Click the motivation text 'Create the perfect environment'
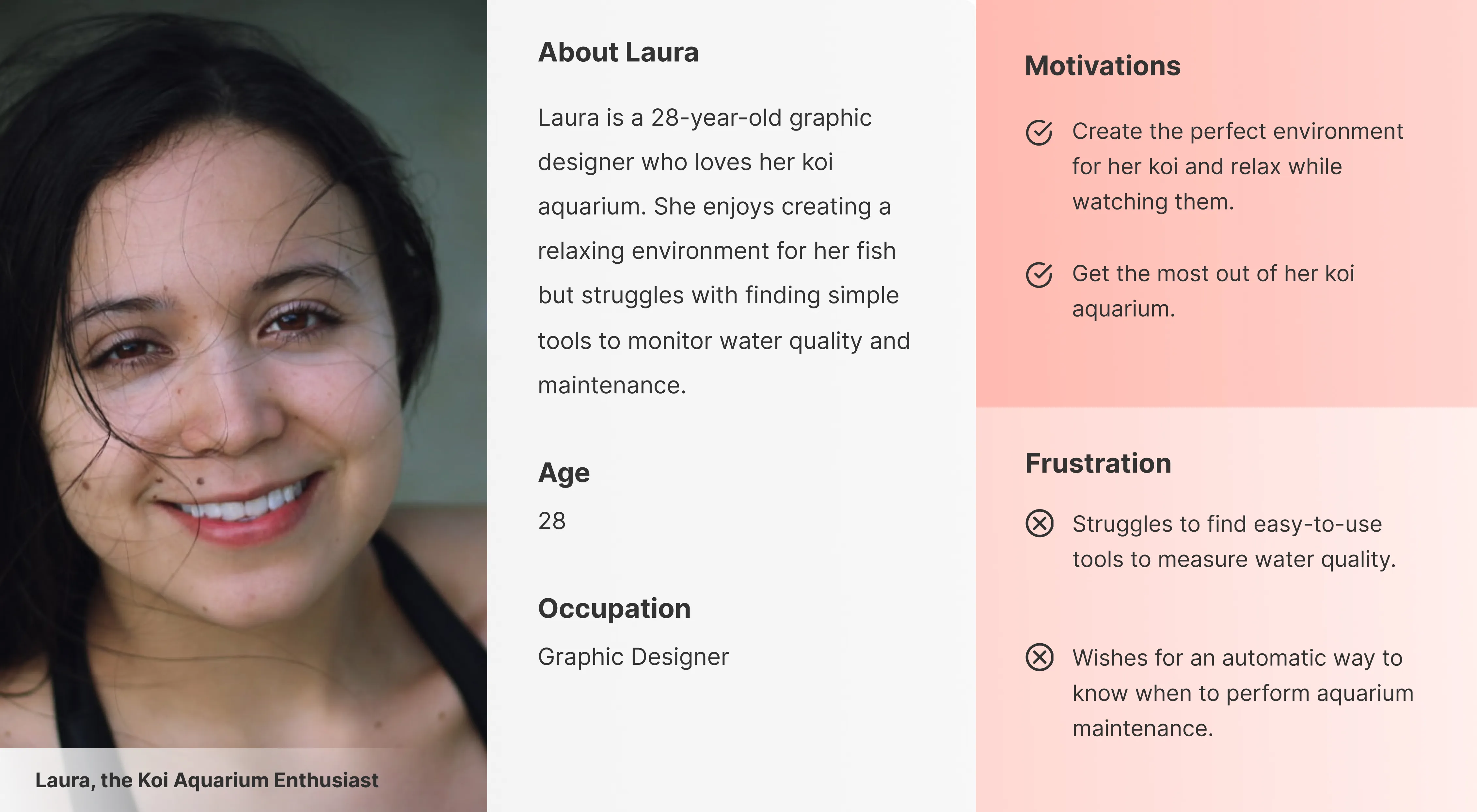 [x=1238, y=167]
